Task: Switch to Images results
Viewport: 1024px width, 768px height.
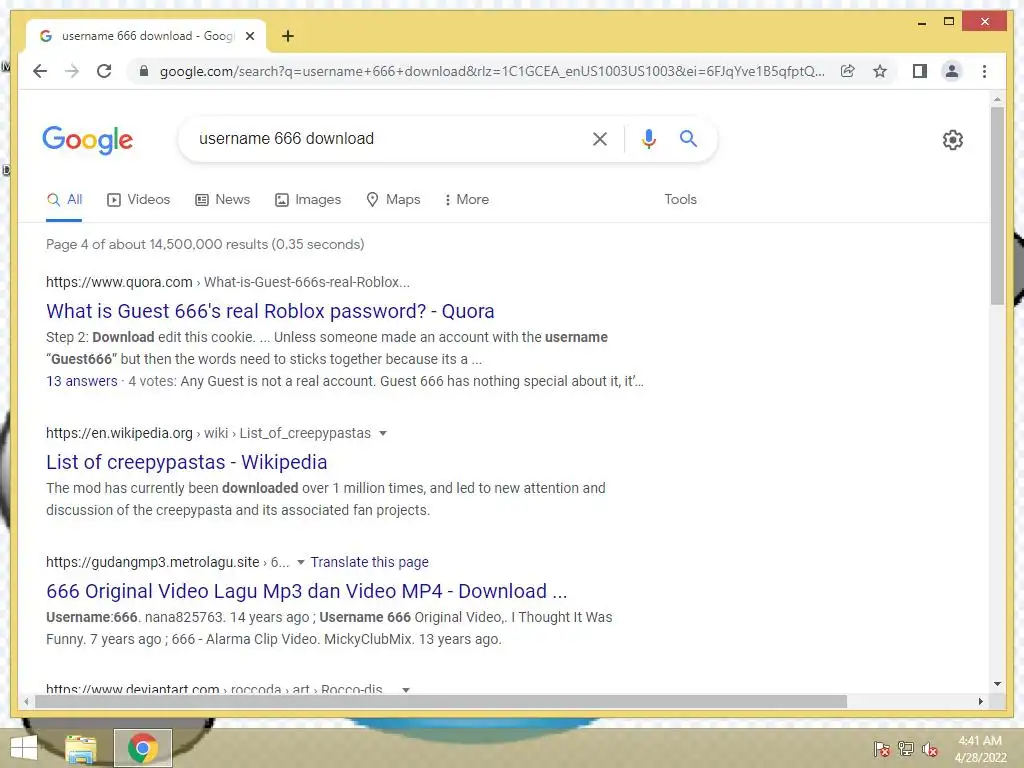Action: (308, 200)
